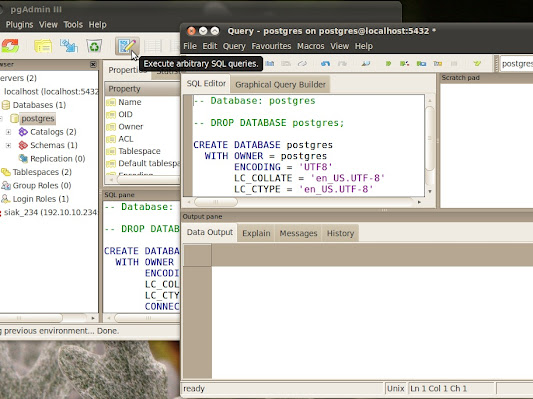Open the postgres database combo box
Image resolution: width=533 pixels, height=399 pixels.
pos(516,64)
